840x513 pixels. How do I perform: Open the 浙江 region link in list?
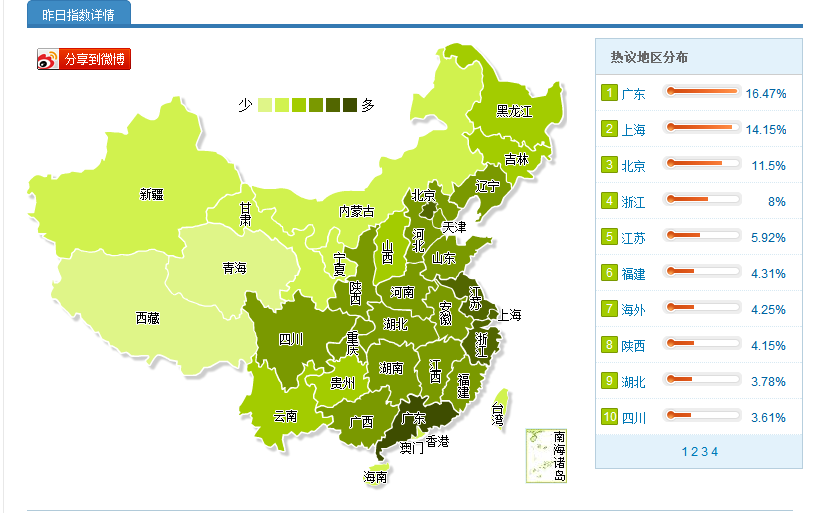click(x=633, y=202)
